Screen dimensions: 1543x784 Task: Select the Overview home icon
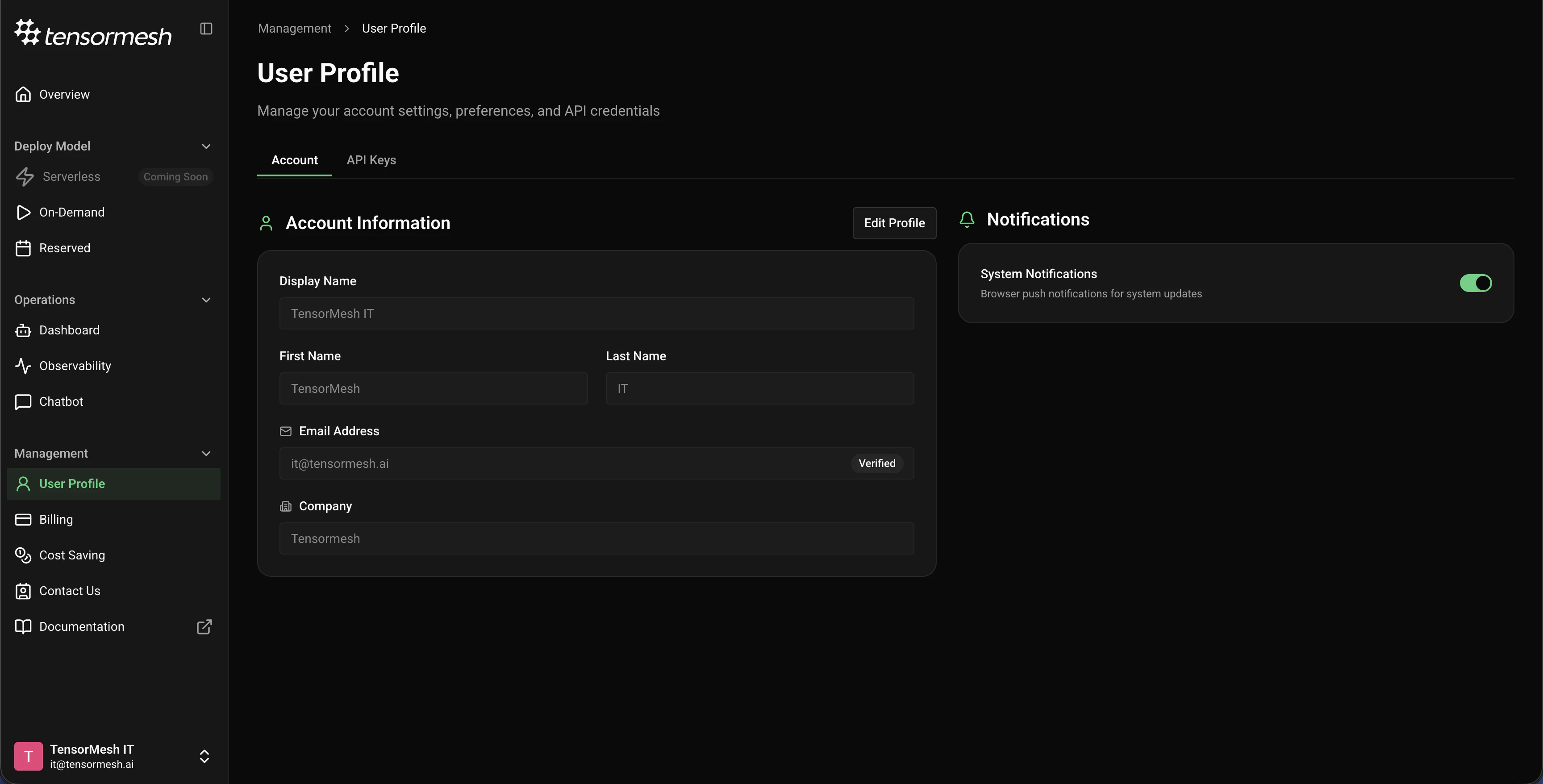(23, 94)
